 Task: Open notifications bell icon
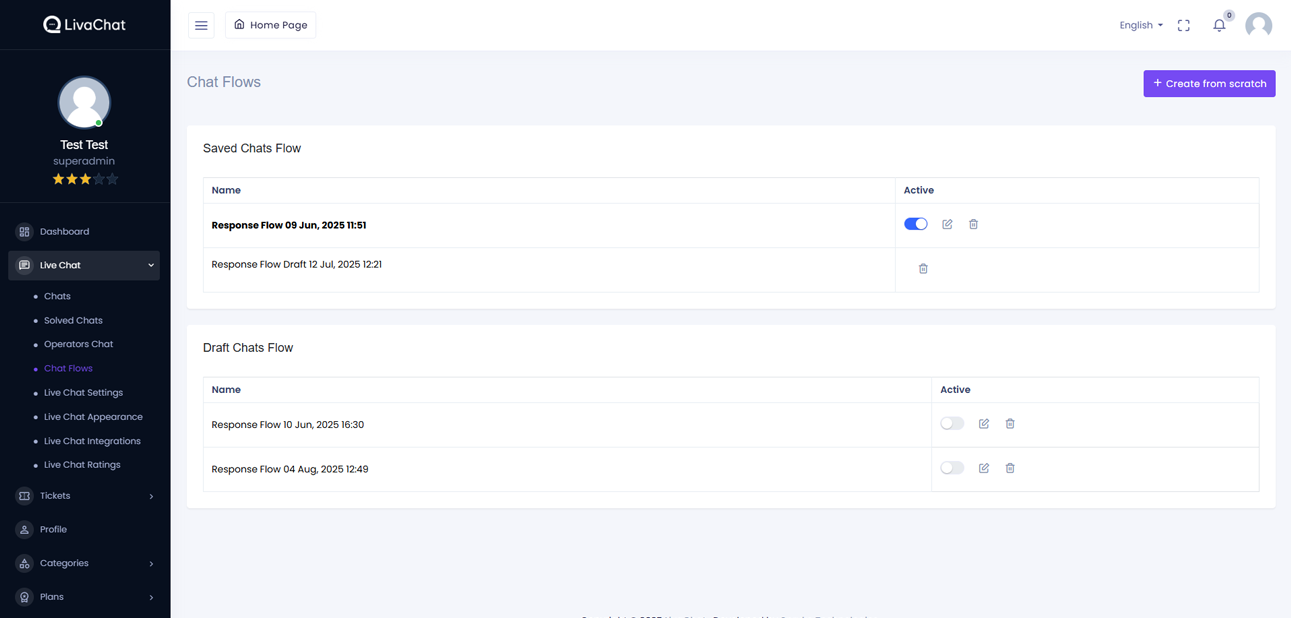coord(1219,26)
